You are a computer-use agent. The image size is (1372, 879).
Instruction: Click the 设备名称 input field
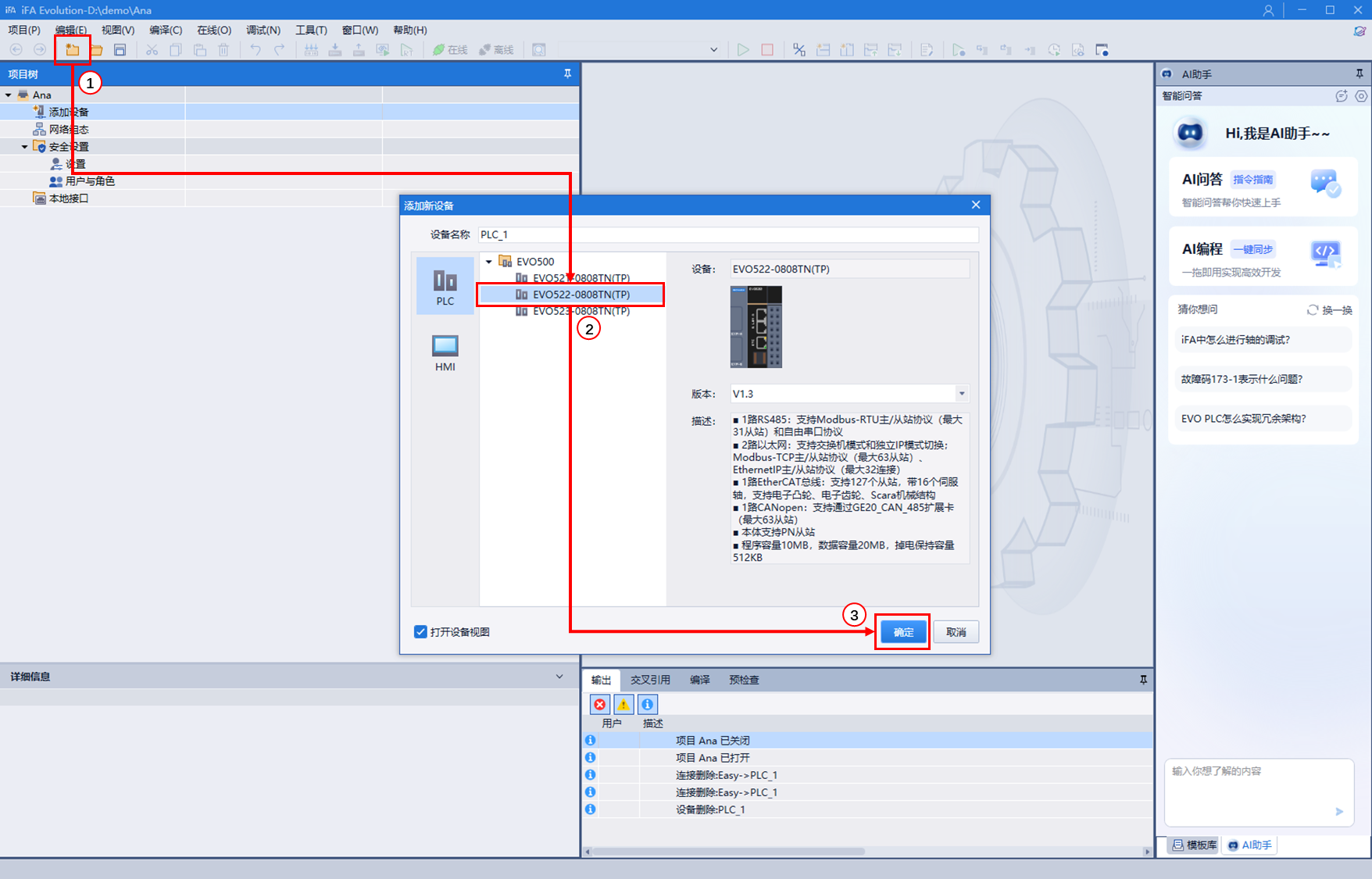[x=727, y=234]
